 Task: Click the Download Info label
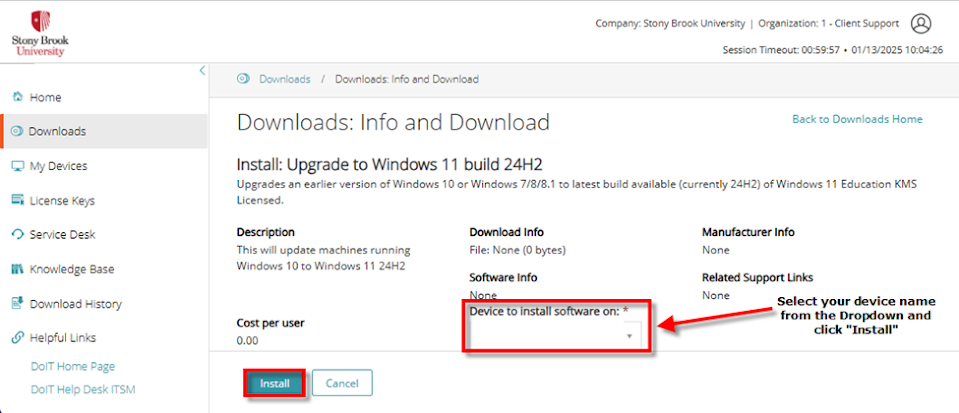coord(506,233)
